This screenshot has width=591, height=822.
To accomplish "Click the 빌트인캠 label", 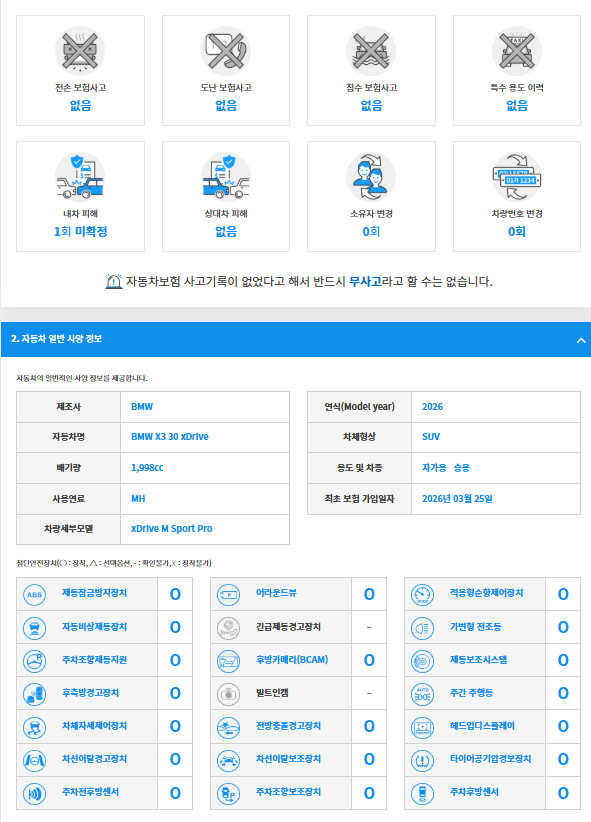I will (x=272, y=693).
